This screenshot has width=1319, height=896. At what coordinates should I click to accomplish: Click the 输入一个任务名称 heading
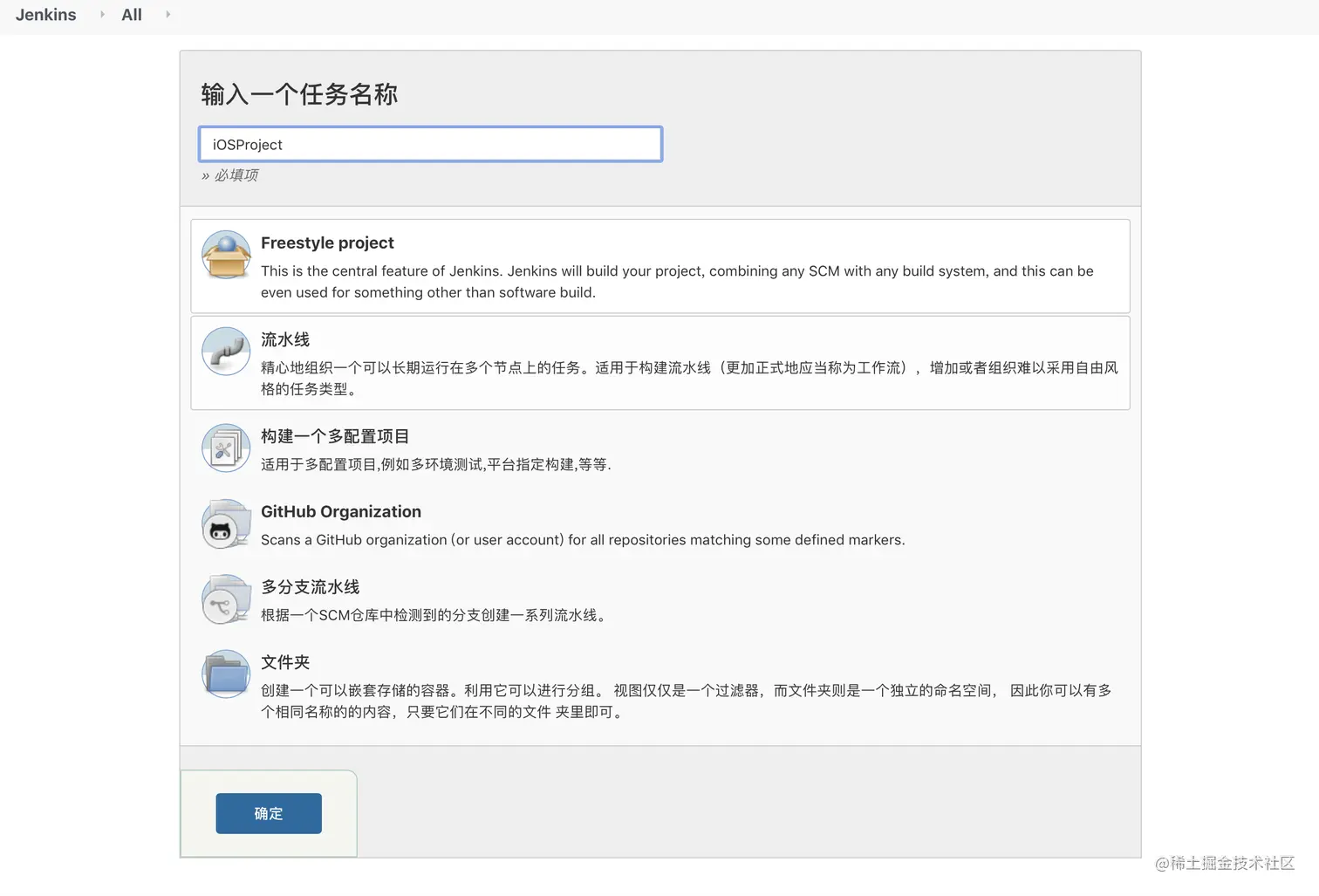tap(299, 94)
